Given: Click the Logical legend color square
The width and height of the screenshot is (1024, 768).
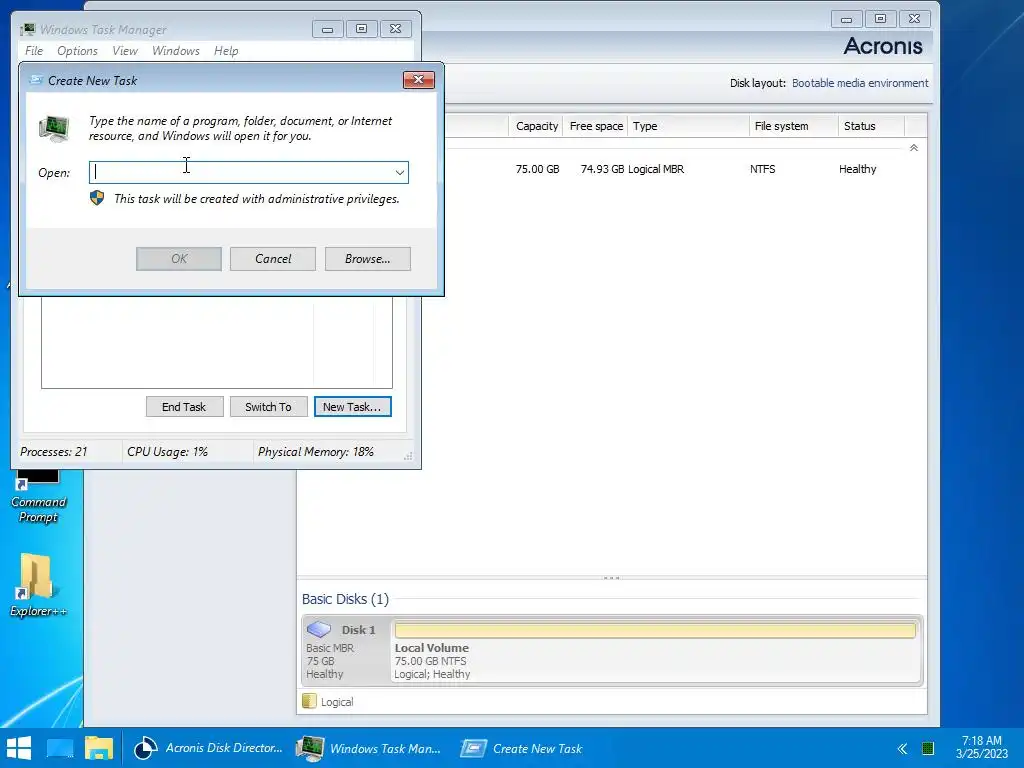Looking at the screenshot, I should point(310,701).
